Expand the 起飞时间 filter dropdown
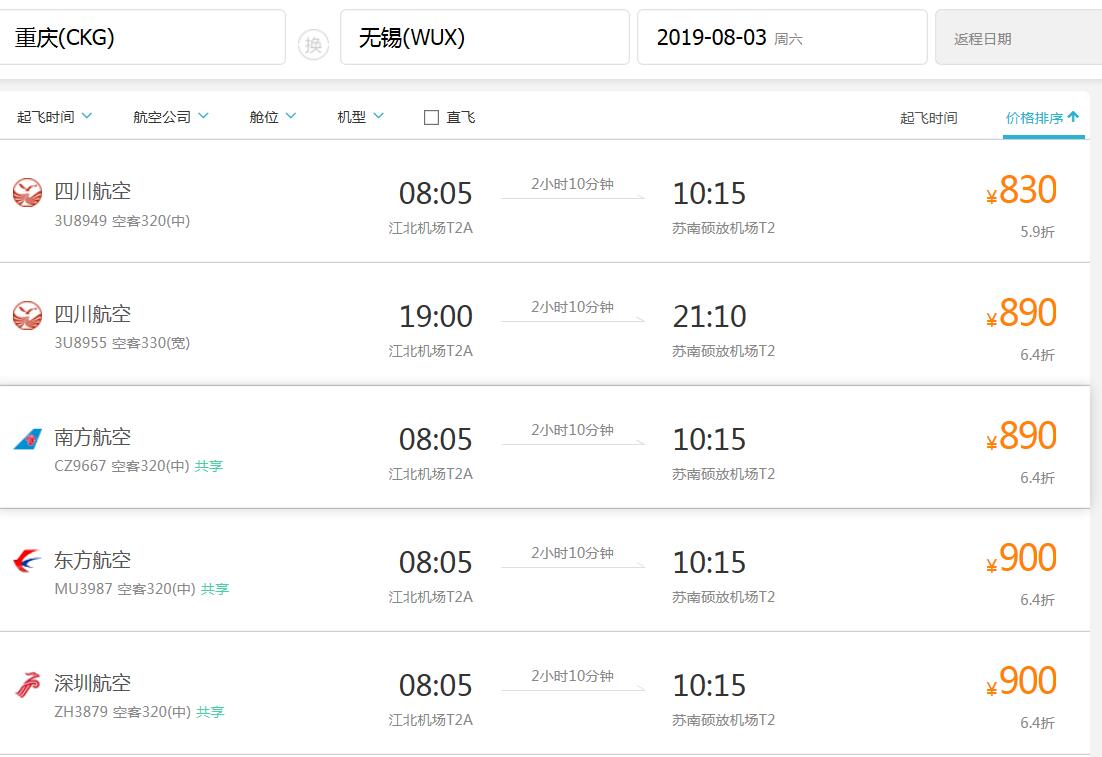Screen dimensions: 1102x757 pyautogui.click(x=55, y=117)
